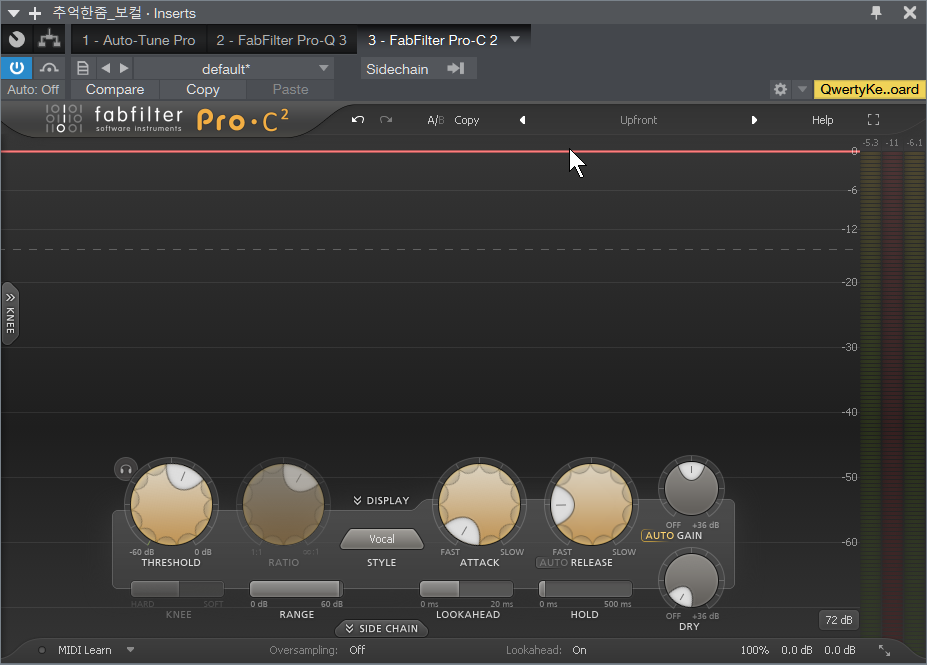Select the 3 - FabFilter Pro-C 2 tab
927x665 pixels.
click(x=433, y=40)
